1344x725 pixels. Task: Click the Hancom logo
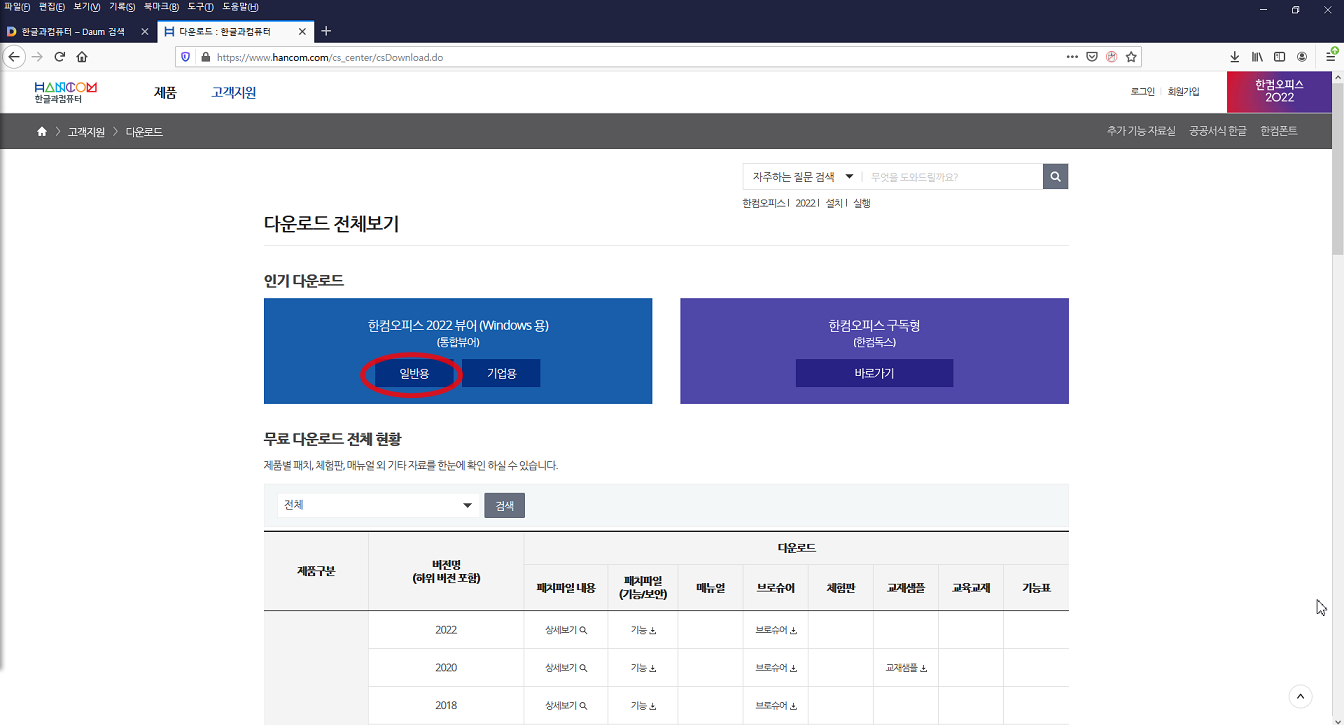65,93
